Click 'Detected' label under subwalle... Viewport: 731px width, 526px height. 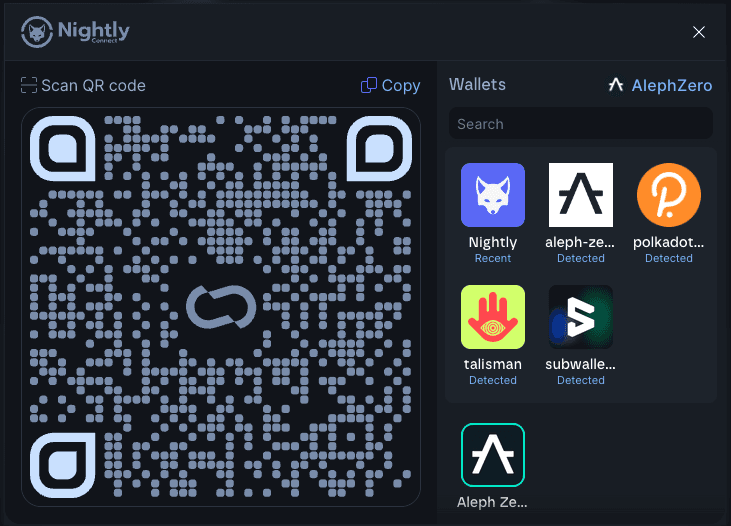click(x=581, y=380)
